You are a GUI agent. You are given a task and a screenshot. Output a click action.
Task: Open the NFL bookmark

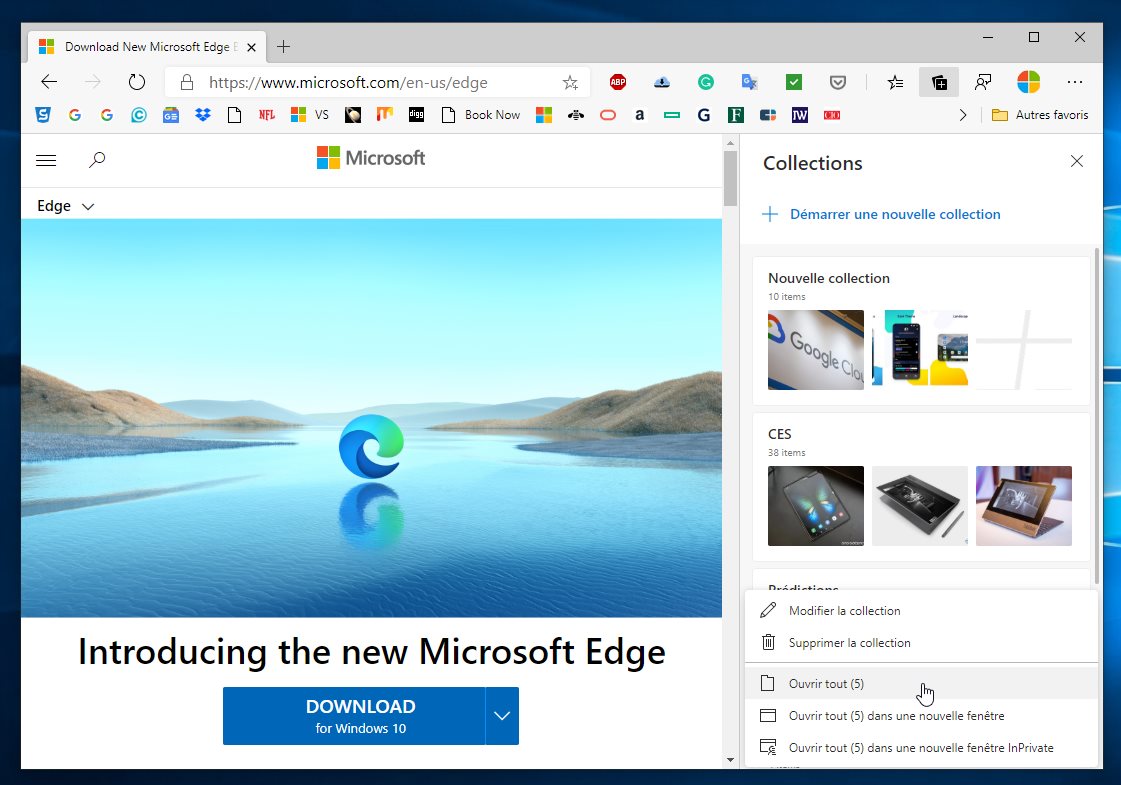[267, 114]
